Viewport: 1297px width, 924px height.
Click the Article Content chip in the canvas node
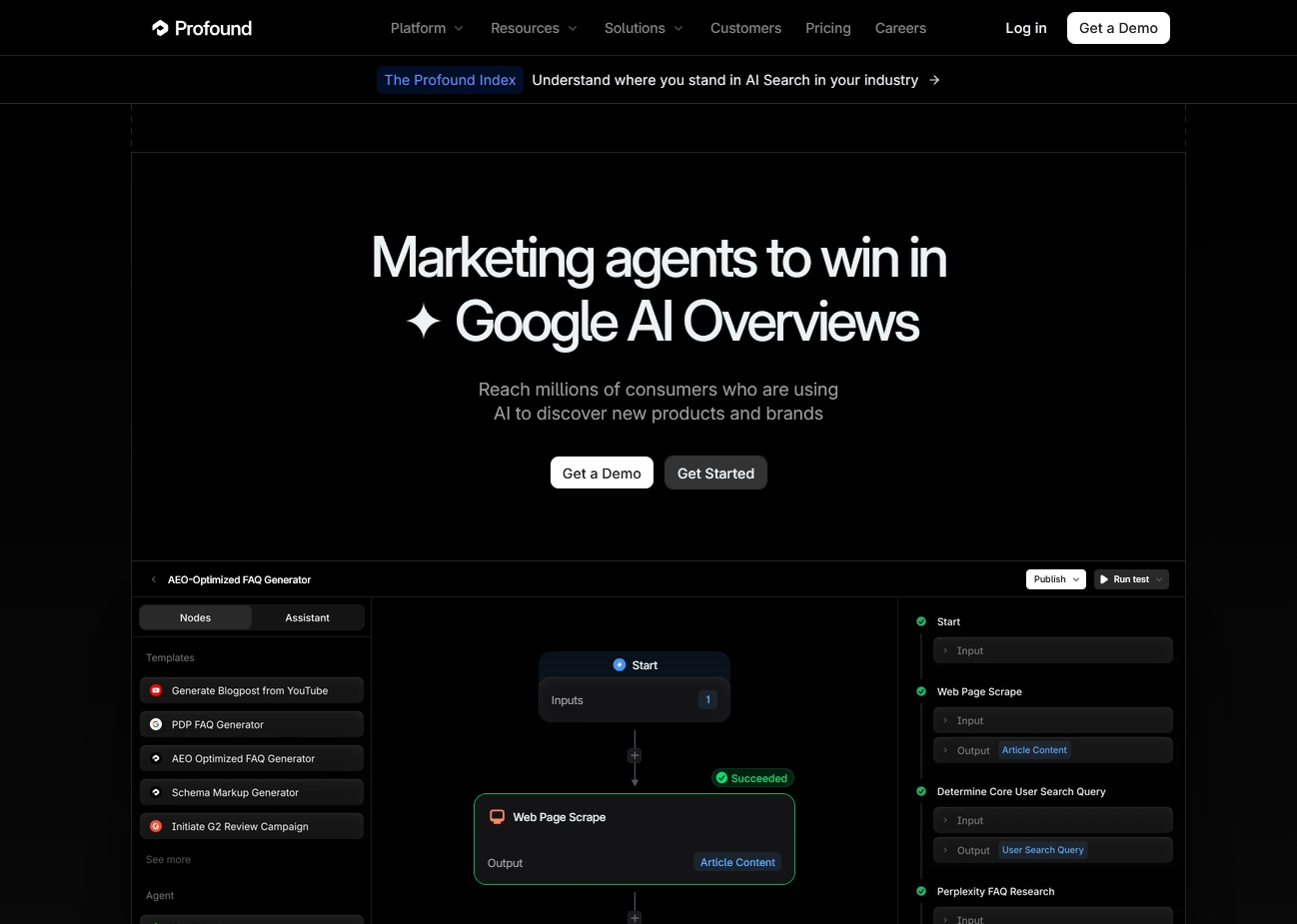click(x=737, y=862)
